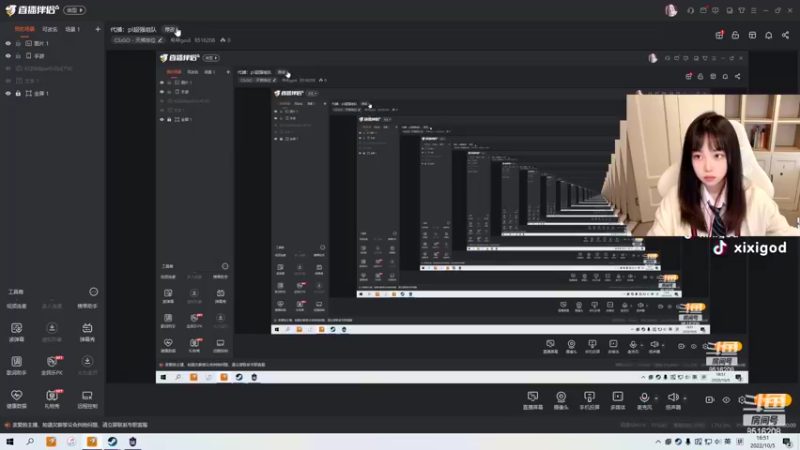Open Windows taskbar search
This screenshot has height=450, width=800.
click(x=30, y=441)
